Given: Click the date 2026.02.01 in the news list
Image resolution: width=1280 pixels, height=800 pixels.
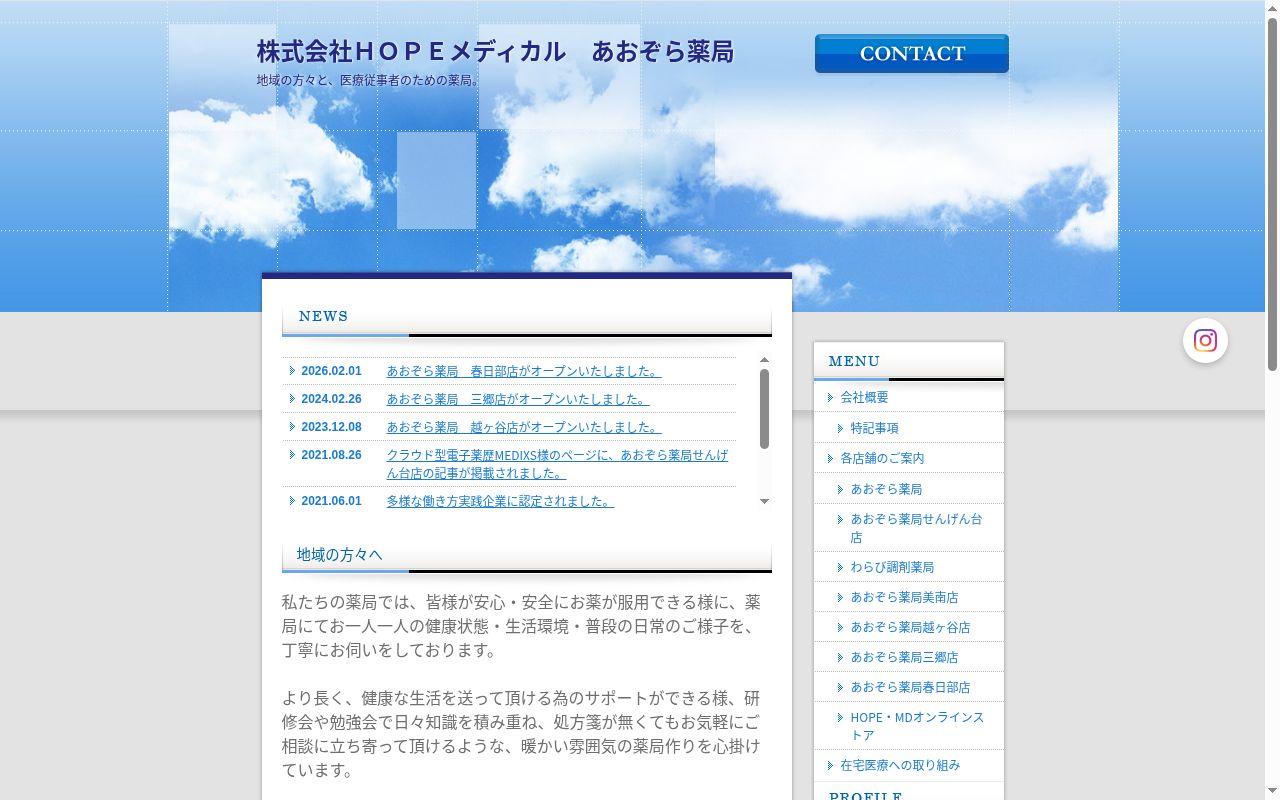Looking at the screenshot, I should point(331,371).
